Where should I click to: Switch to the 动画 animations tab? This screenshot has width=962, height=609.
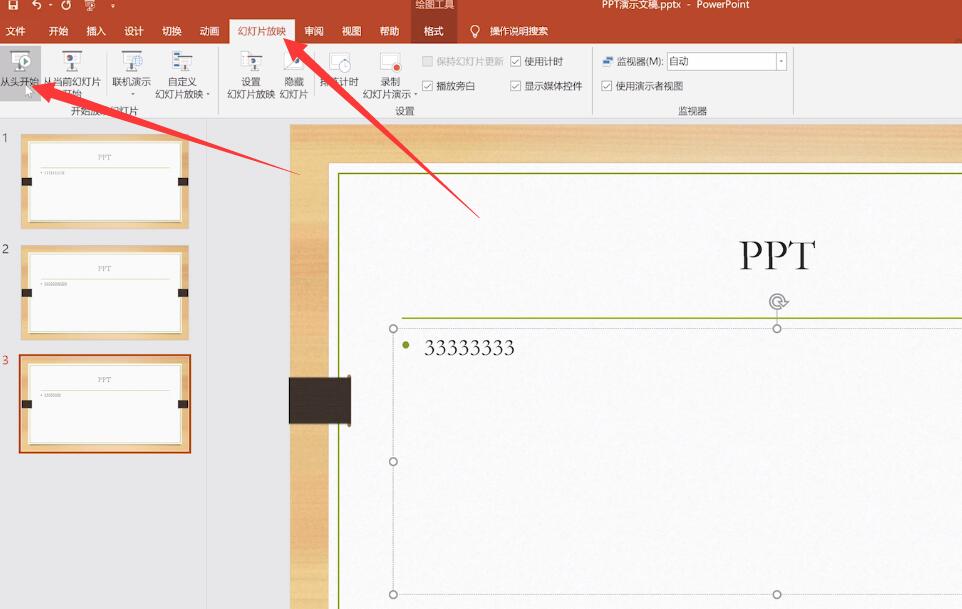point(209,31)
